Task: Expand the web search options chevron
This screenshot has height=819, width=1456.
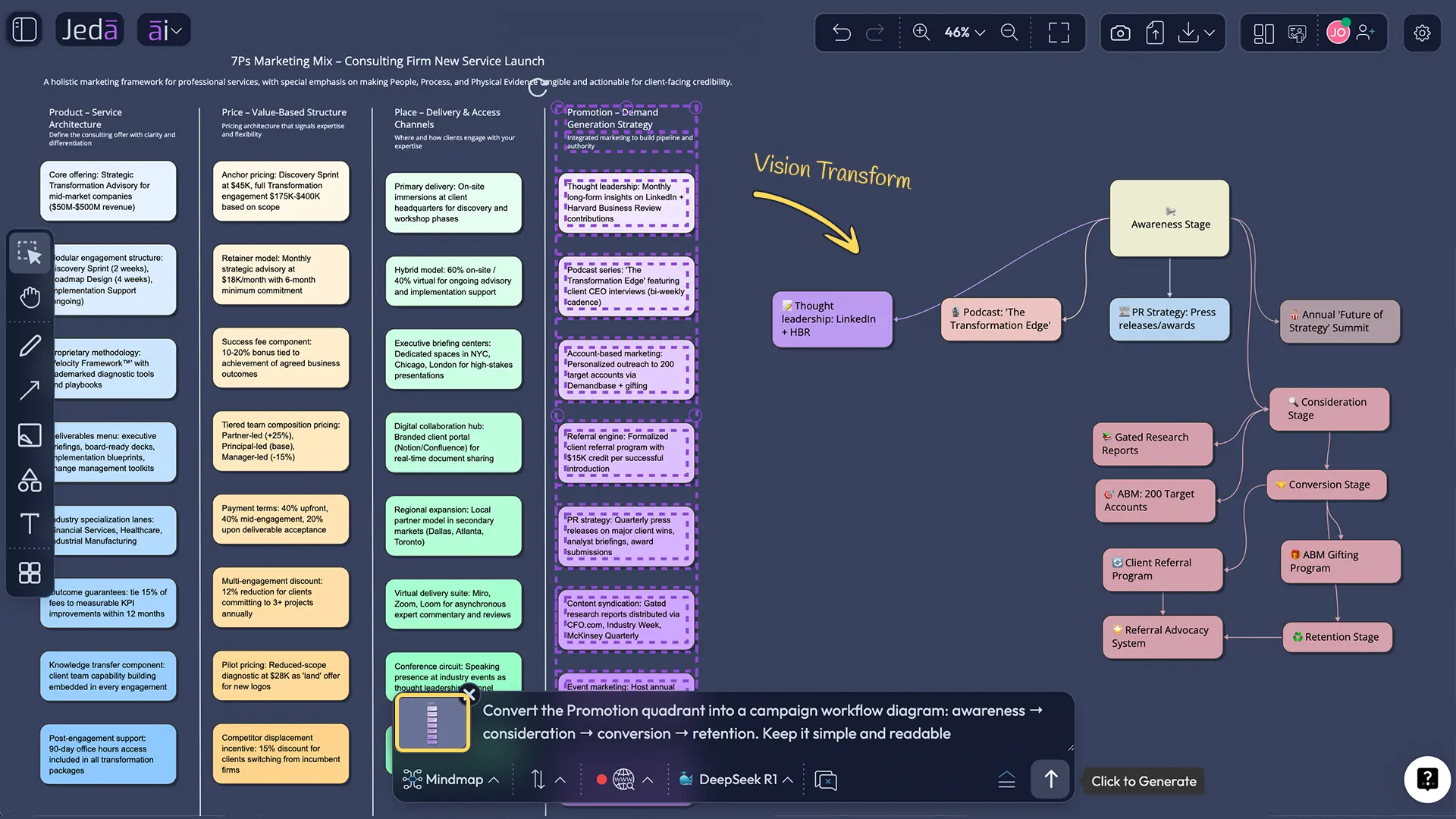Action: coord(648,780)
